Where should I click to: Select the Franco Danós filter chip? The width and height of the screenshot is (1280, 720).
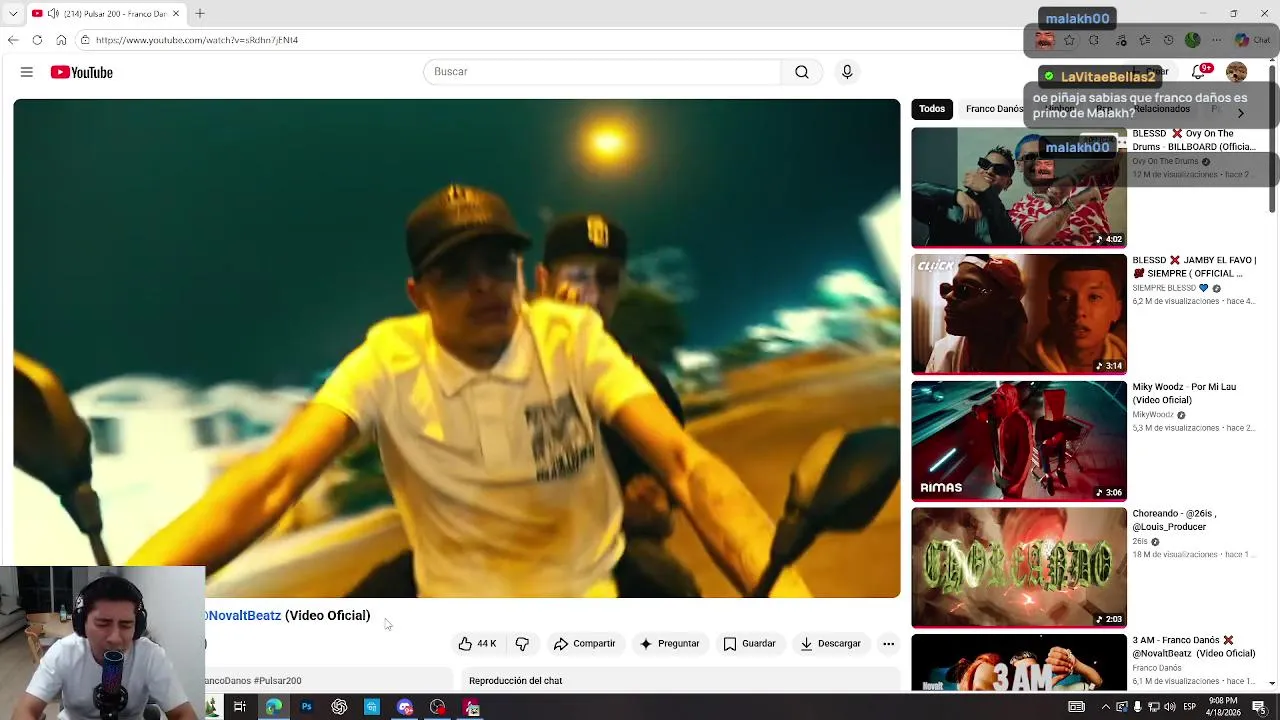(x=994, y=109)
